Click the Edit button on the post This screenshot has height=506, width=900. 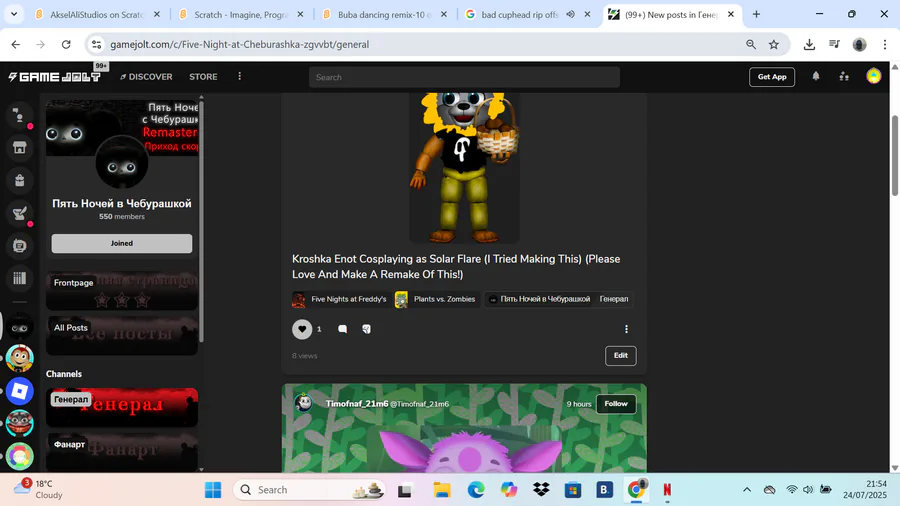(620, 355)
